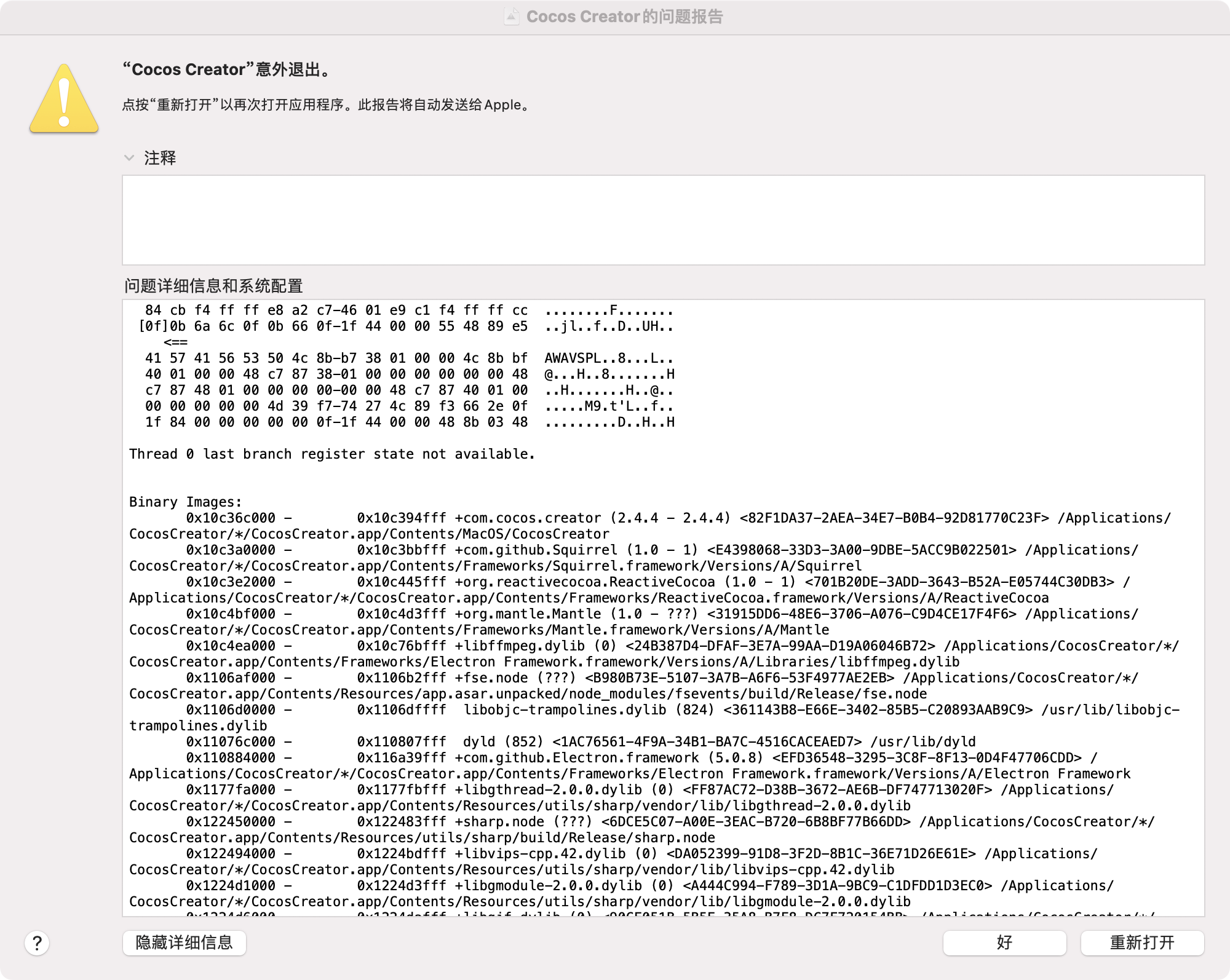
Task: Click the 注释 section label
Action: (x=160, y=158)
